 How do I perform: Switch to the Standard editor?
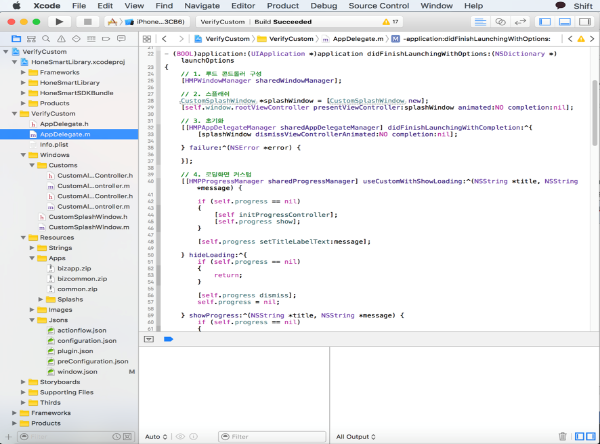pyautogui.click(x=481, y=22)
